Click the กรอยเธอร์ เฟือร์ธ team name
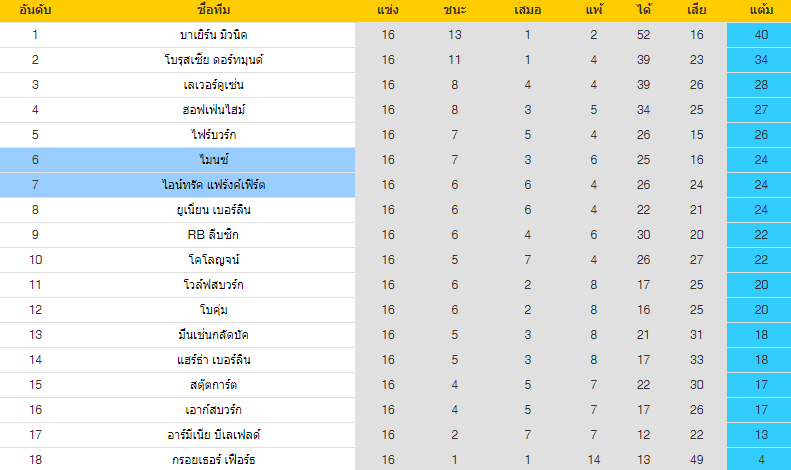This screenshot has height=470, width=791. click(x=213, y=460)
